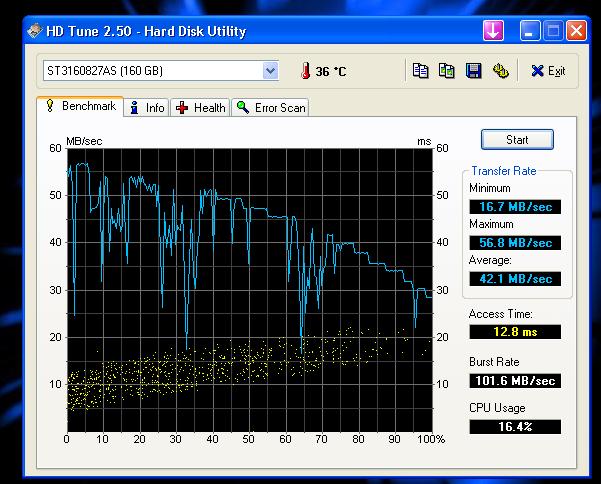Click the CPU Usage 16.4% value box
Viewport: 601px width, 484px height.
514,427
